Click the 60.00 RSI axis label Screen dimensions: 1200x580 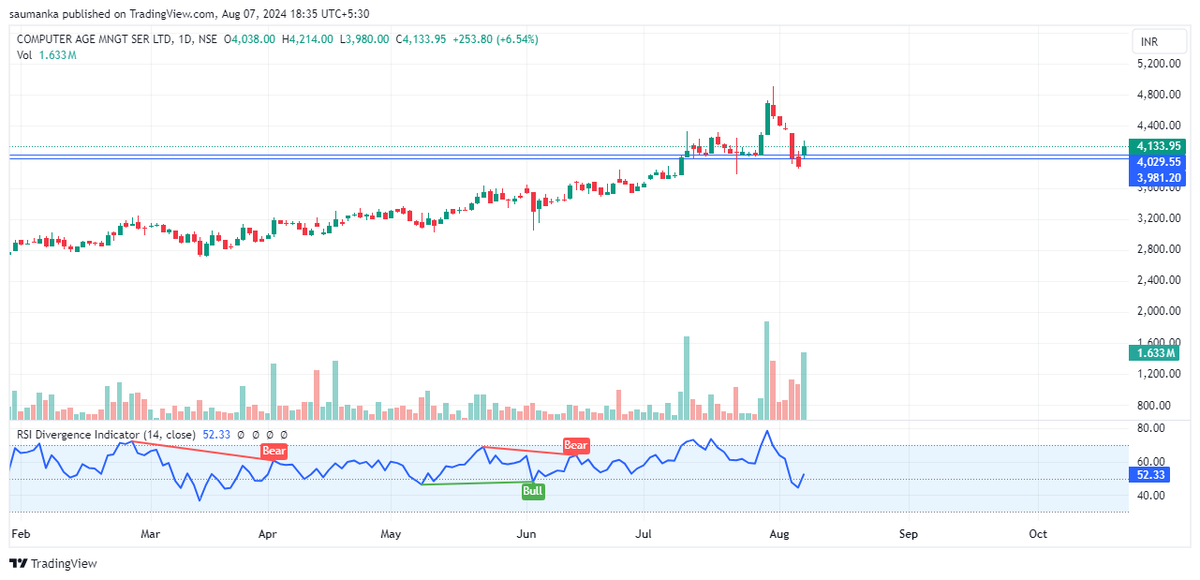coord(1152,462)
